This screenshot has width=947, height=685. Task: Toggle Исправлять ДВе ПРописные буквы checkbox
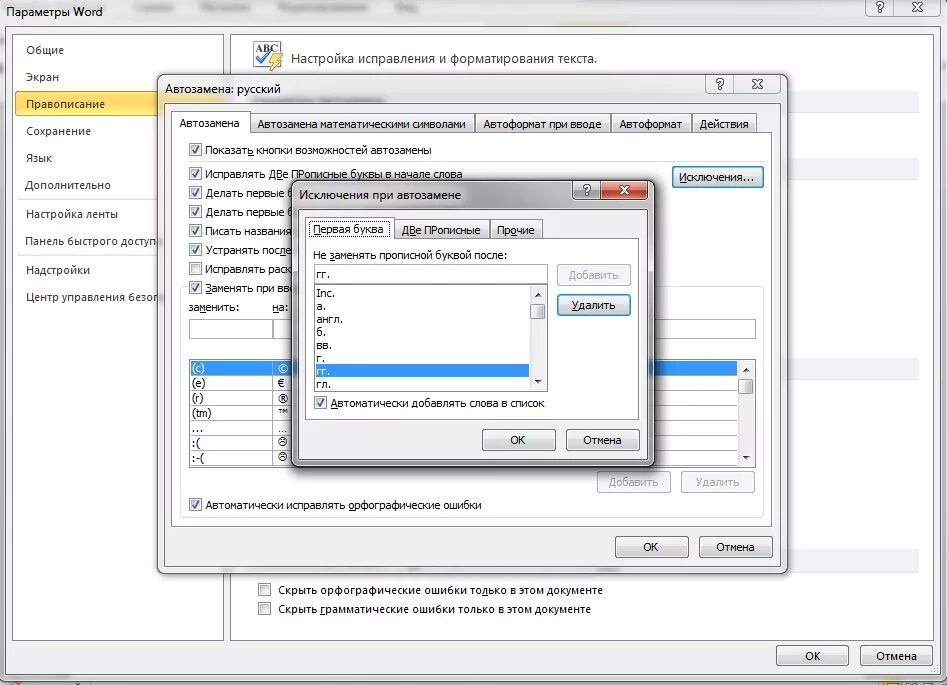[195, 173]
